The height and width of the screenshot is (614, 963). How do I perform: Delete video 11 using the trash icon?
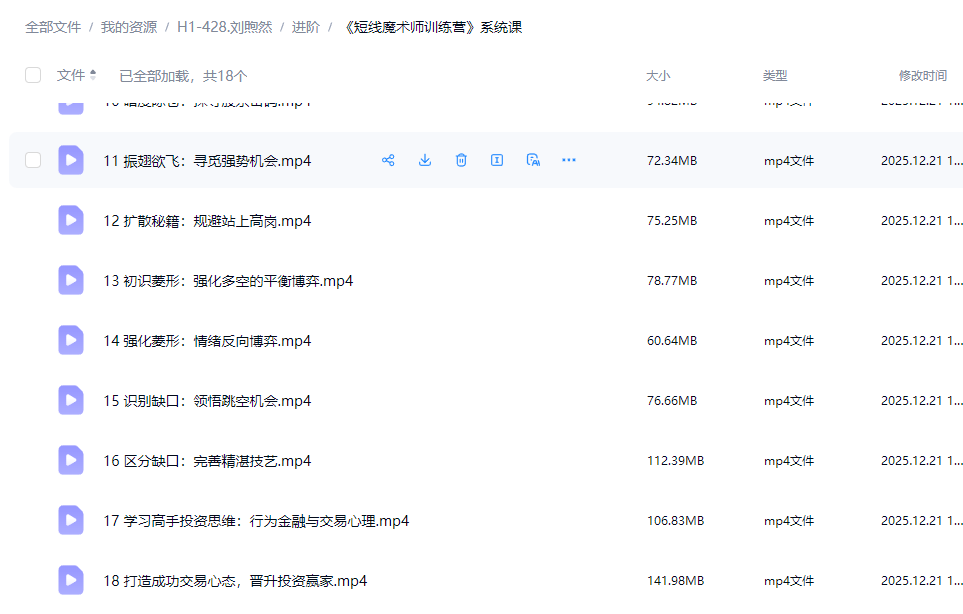coord(460,160)
